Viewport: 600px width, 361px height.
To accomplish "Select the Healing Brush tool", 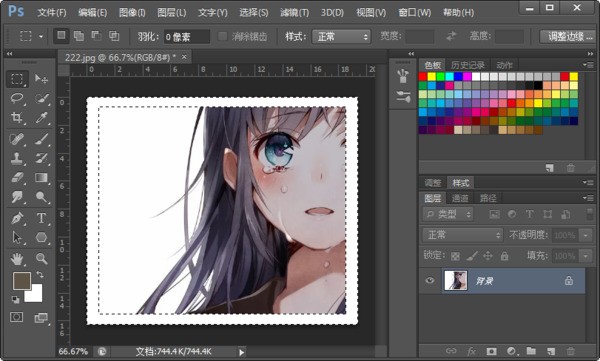I will click(17, 139).
